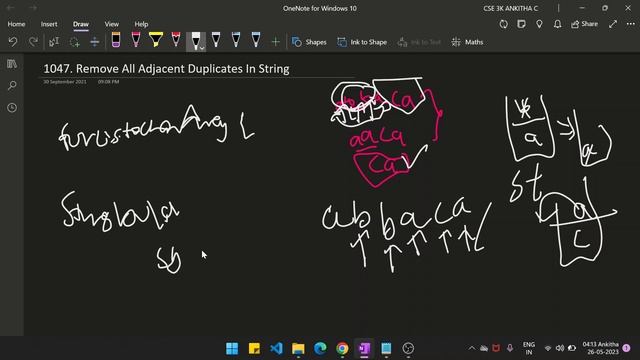Image resolution: width=640 pixels, height=360 pixels.
Task: Open notification center badge
Action: [627, 348]
